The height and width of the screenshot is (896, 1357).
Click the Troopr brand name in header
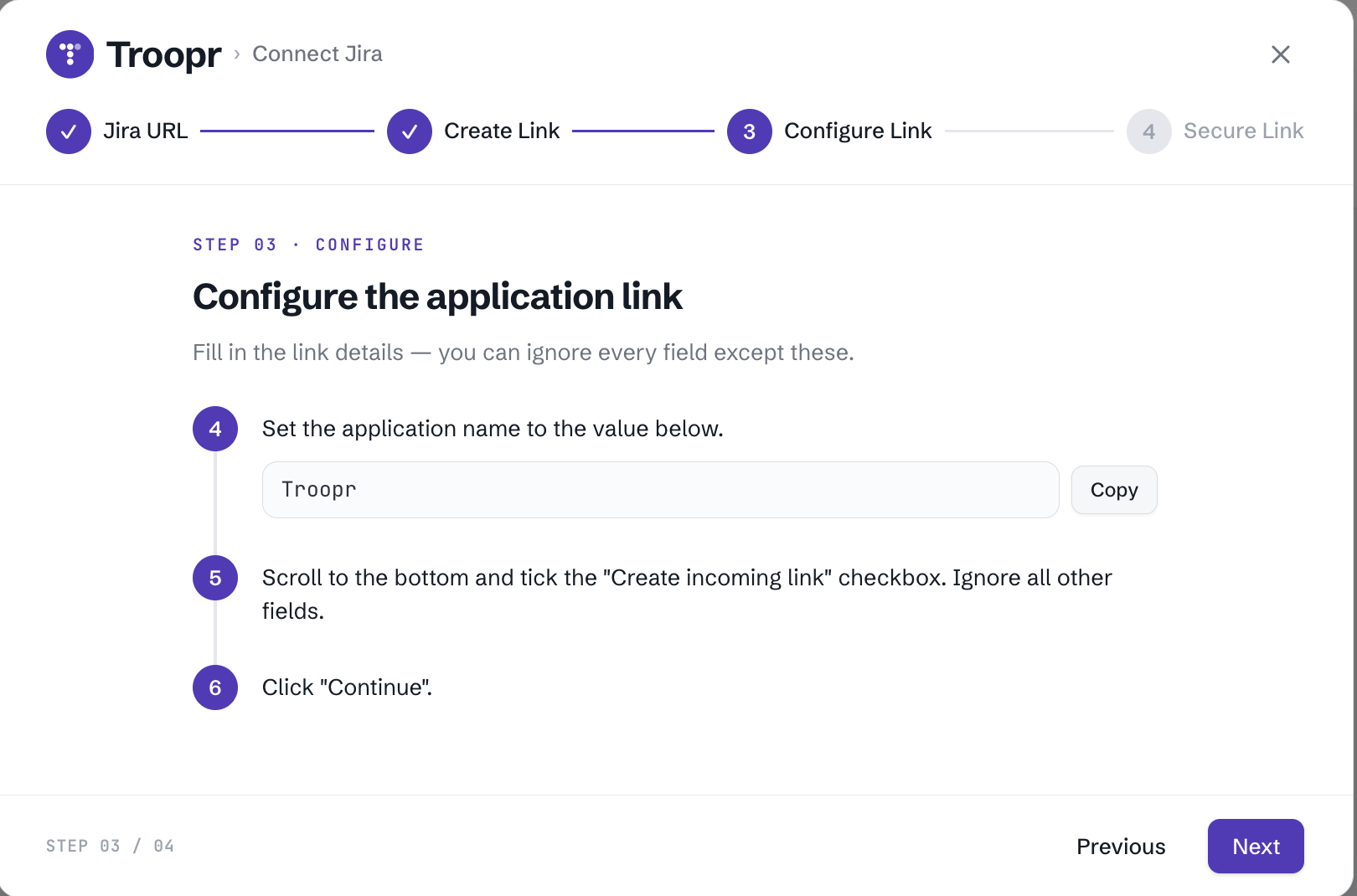(164, 54)
